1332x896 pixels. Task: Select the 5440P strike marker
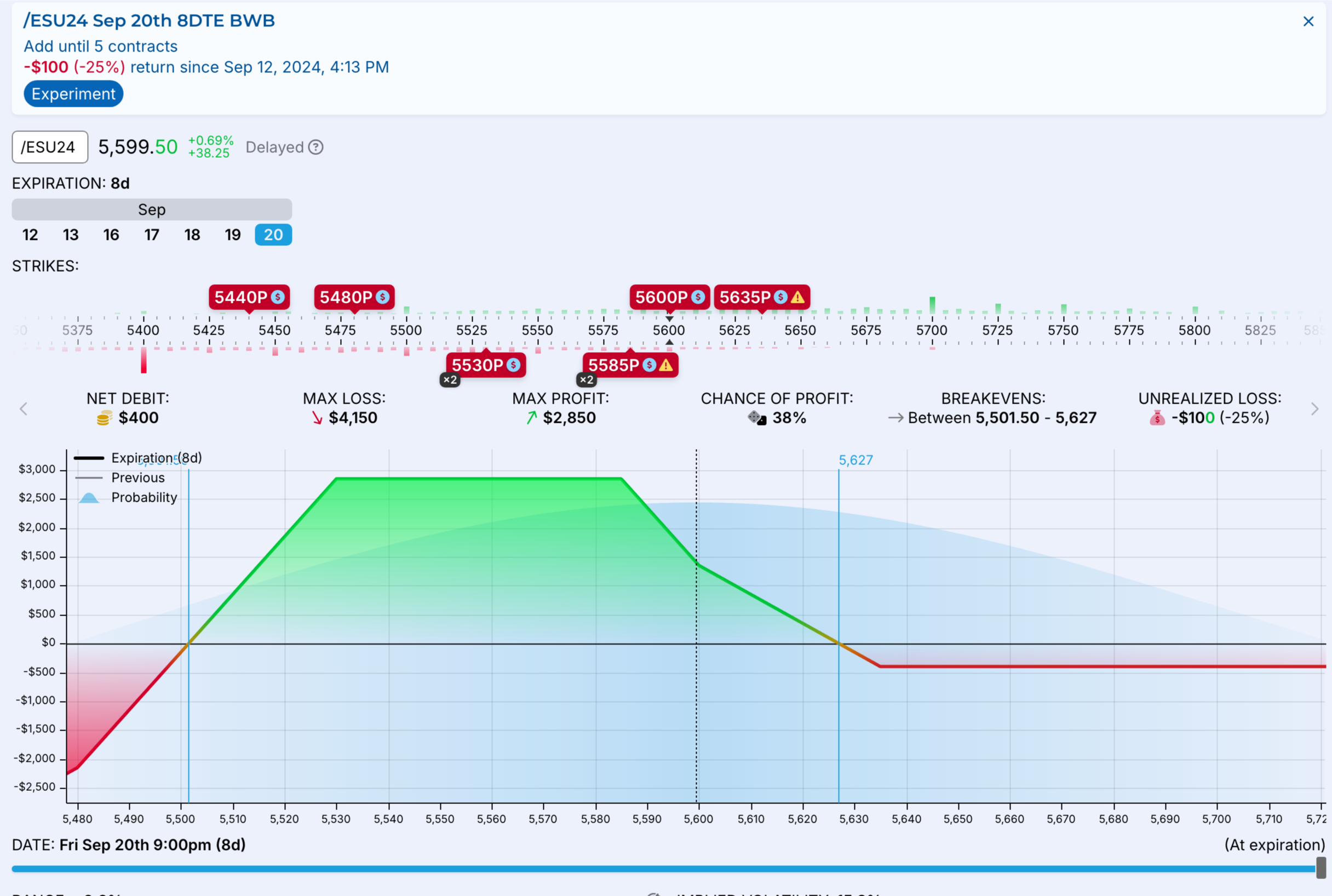coord(249,297)
